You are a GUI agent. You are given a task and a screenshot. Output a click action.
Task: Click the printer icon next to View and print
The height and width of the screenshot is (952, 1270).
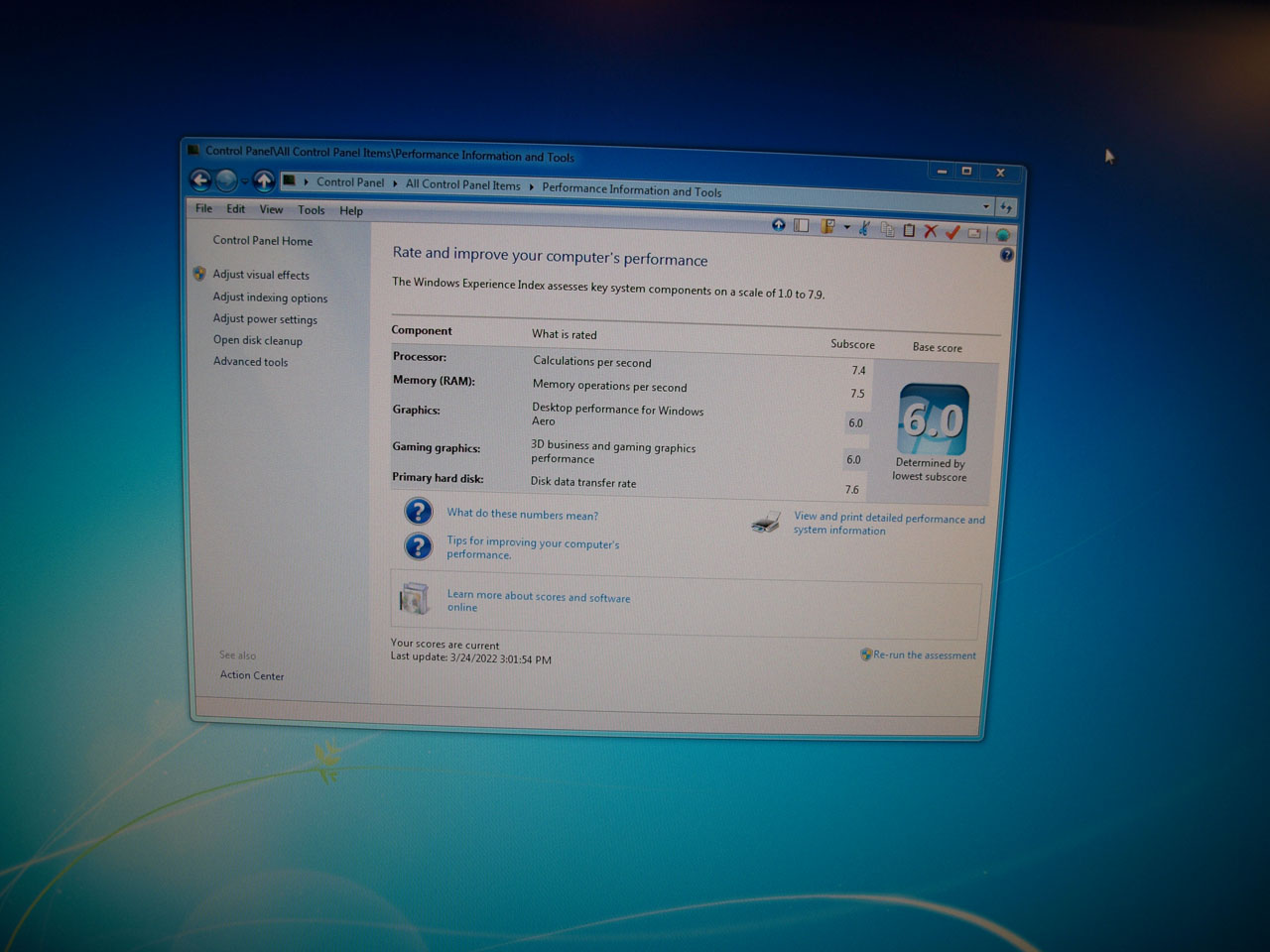click(x=766, y=522)
